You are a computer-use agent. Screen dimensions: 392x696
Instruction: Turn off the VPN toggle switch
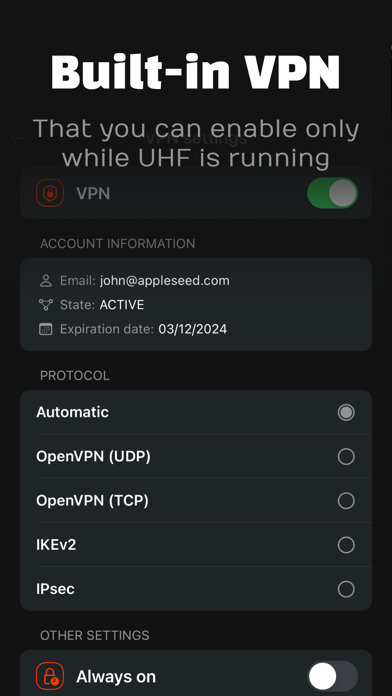coord(333,193)
